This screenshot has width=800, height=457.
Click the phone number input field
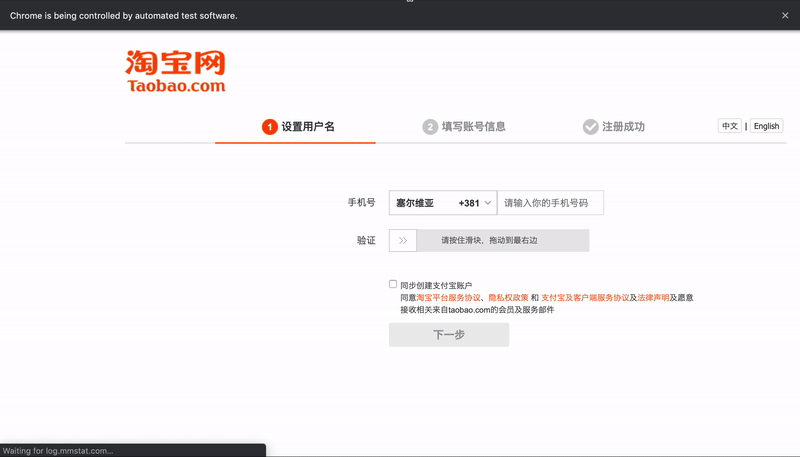click(551, 202)
